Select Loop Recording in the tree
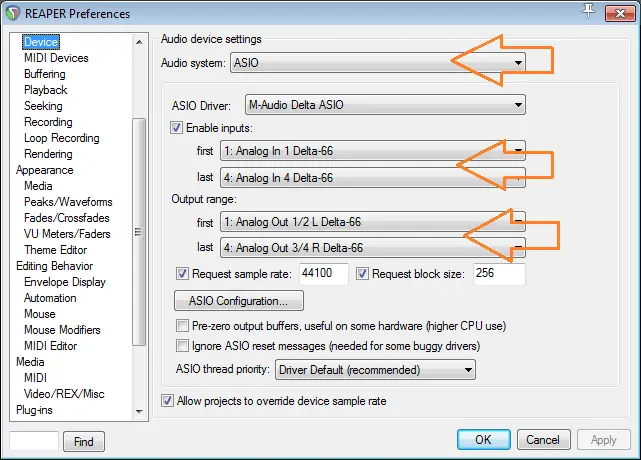641x460 pixels. tap(61, 137)
